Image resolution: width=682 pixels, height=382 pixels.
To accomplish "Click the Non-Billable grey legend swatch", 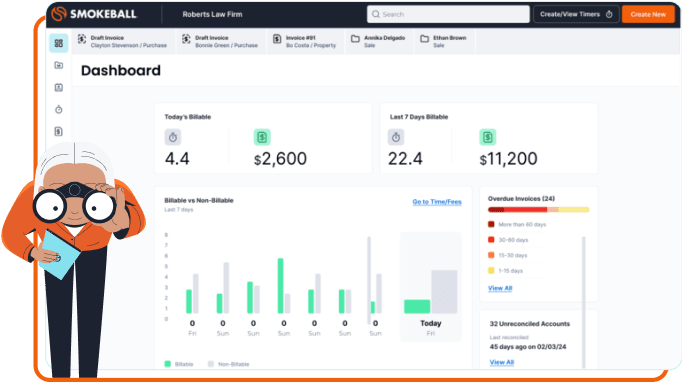I will tap(211, 364).
